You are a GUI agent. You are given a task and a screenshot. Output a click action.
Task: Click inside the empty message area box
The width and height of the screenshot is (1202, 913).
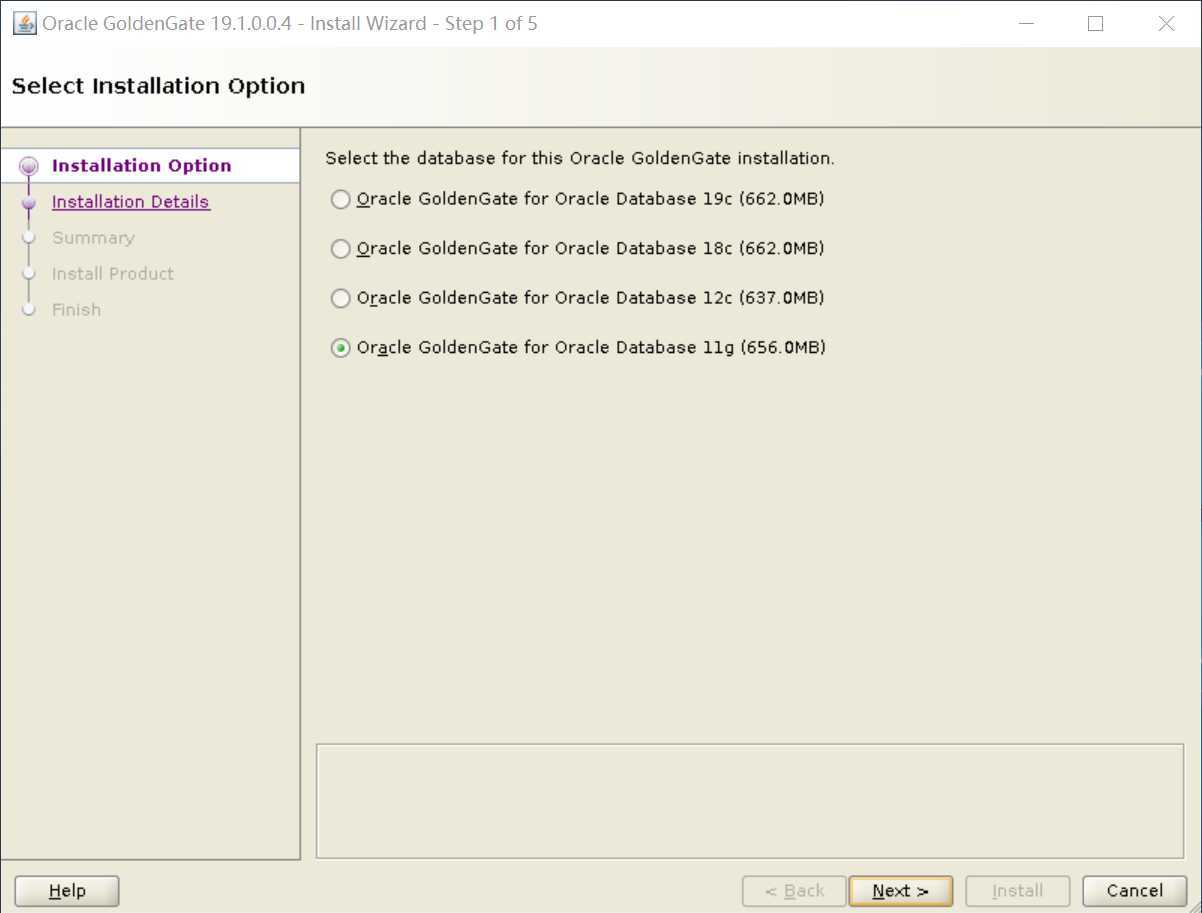[x=750, y=801]
